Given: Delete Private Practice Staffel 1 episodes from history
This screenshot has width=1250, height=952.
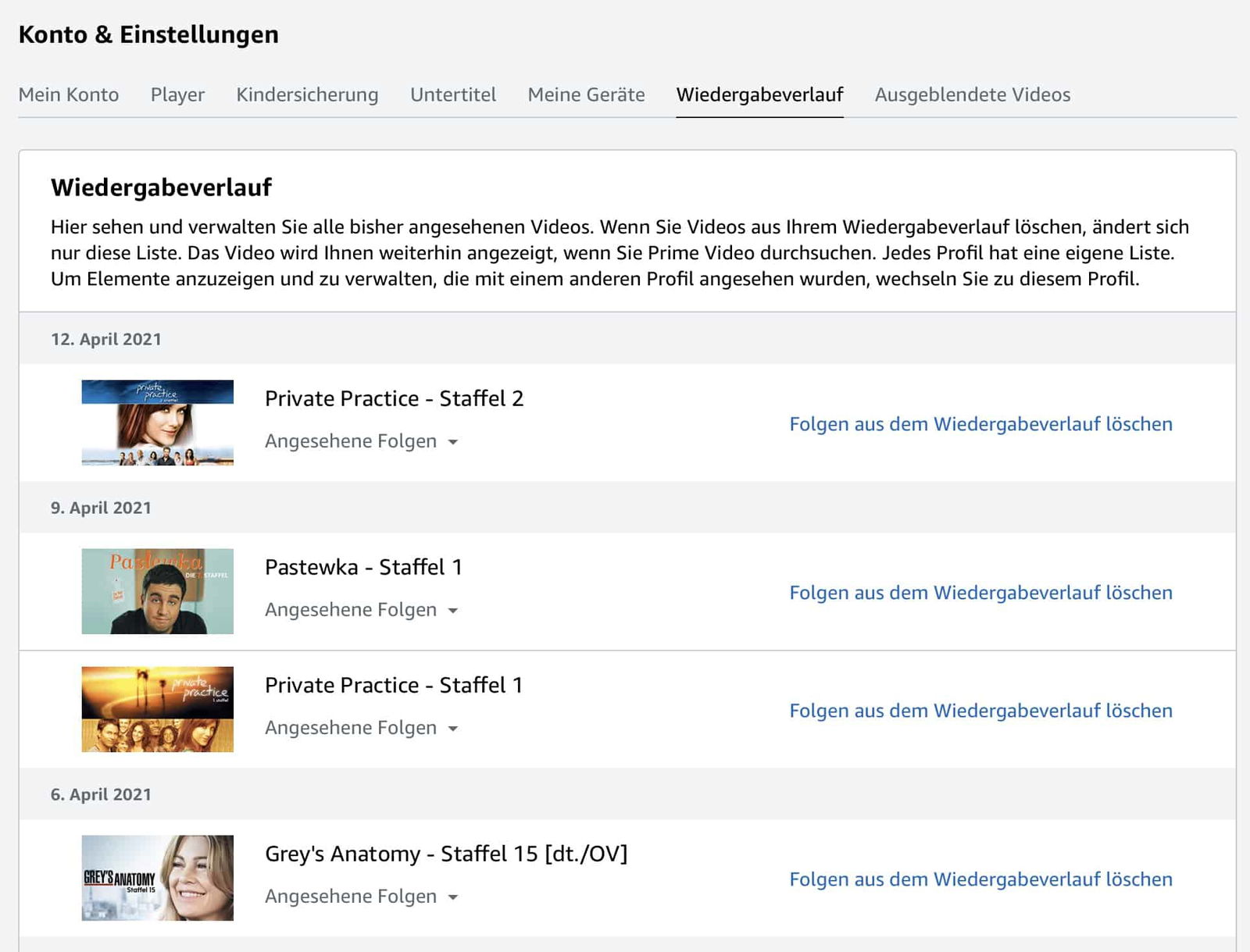Looking at the screenshot, I should click(980, 711).
